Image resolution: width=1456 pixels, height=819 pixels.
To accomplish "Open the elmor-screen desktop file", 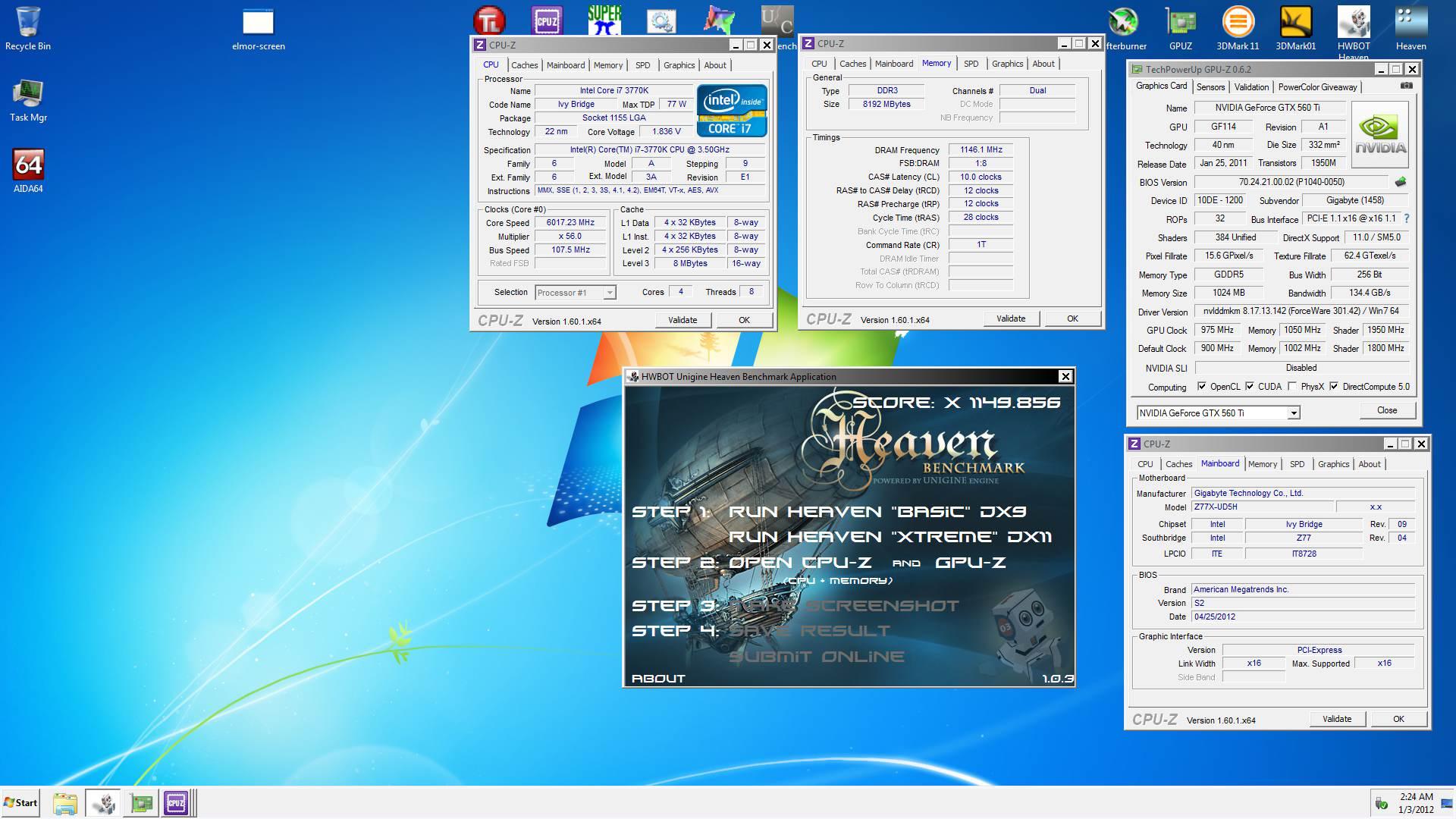I will tap(258, 29).
